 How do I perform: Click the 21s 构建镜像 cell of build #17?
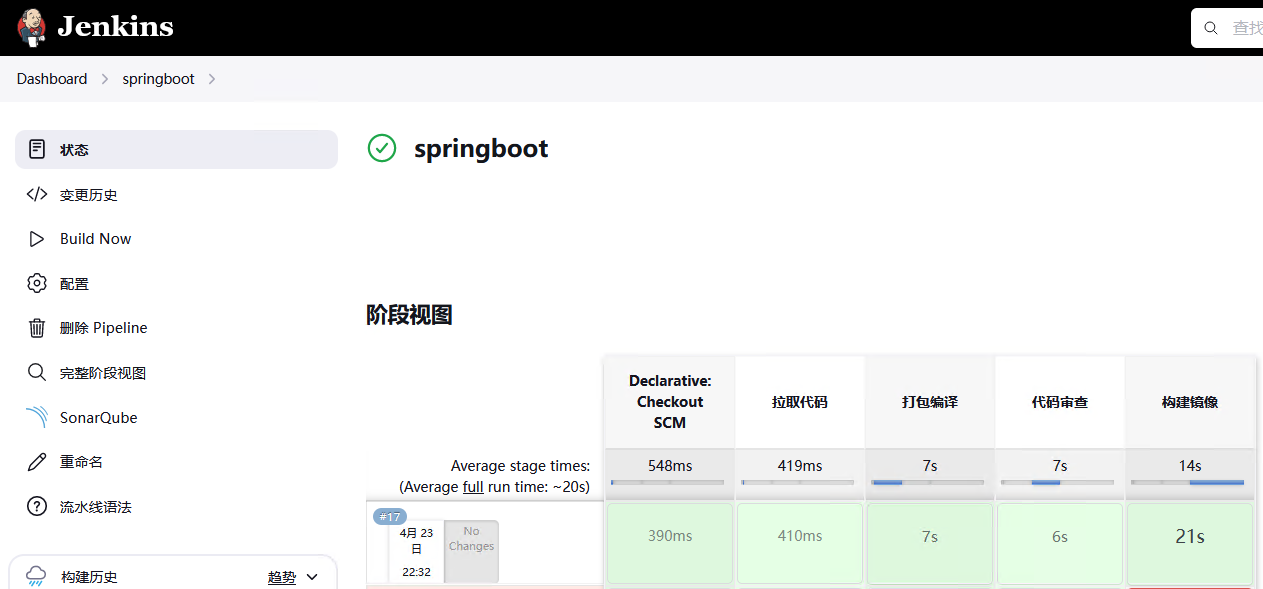(1190, 543)
